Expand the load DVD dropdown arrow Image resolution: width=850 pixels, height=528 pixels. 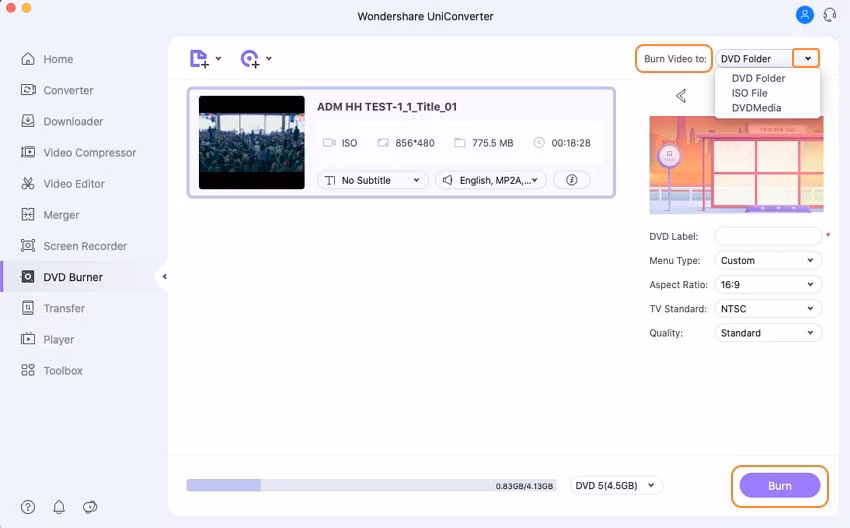pyautogui.click(x=269, y=59)
